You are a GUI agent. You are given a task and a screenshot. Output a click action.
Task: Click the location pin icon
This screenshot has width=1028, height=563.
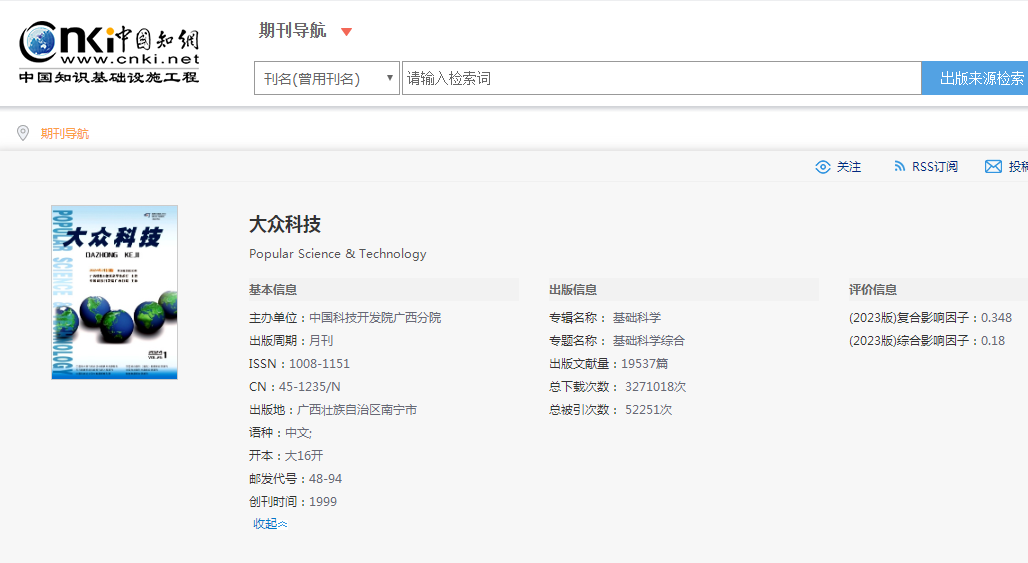(x=23, y=133)
